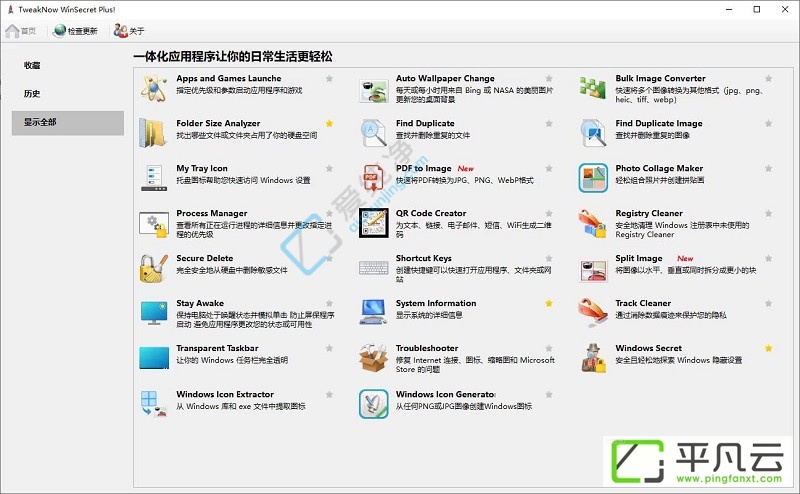Unfavorite Folder Size Analyzer via its star
The image size is (800, 494).
pyautogui.click(x=329, y=123)
